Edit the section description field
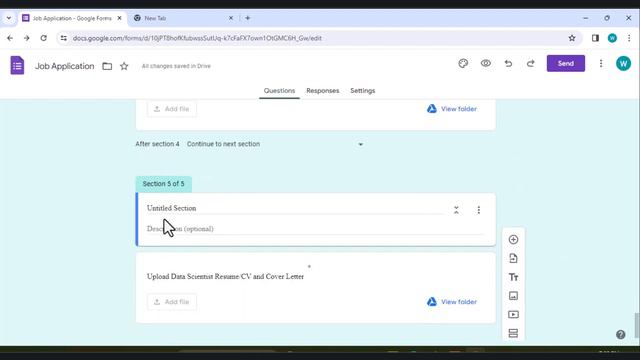 (315, 229)
